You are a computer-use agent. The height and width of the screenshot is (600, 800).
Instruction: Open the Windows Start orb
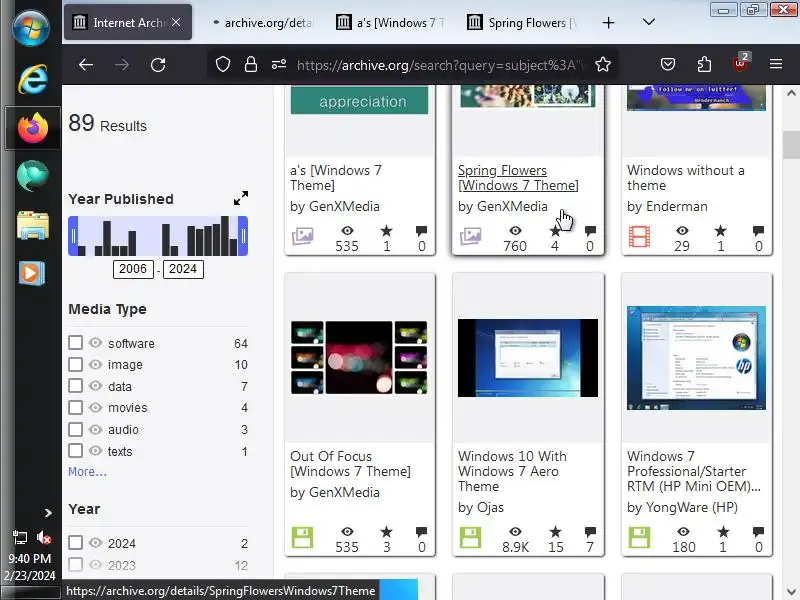tap(31, 28)
